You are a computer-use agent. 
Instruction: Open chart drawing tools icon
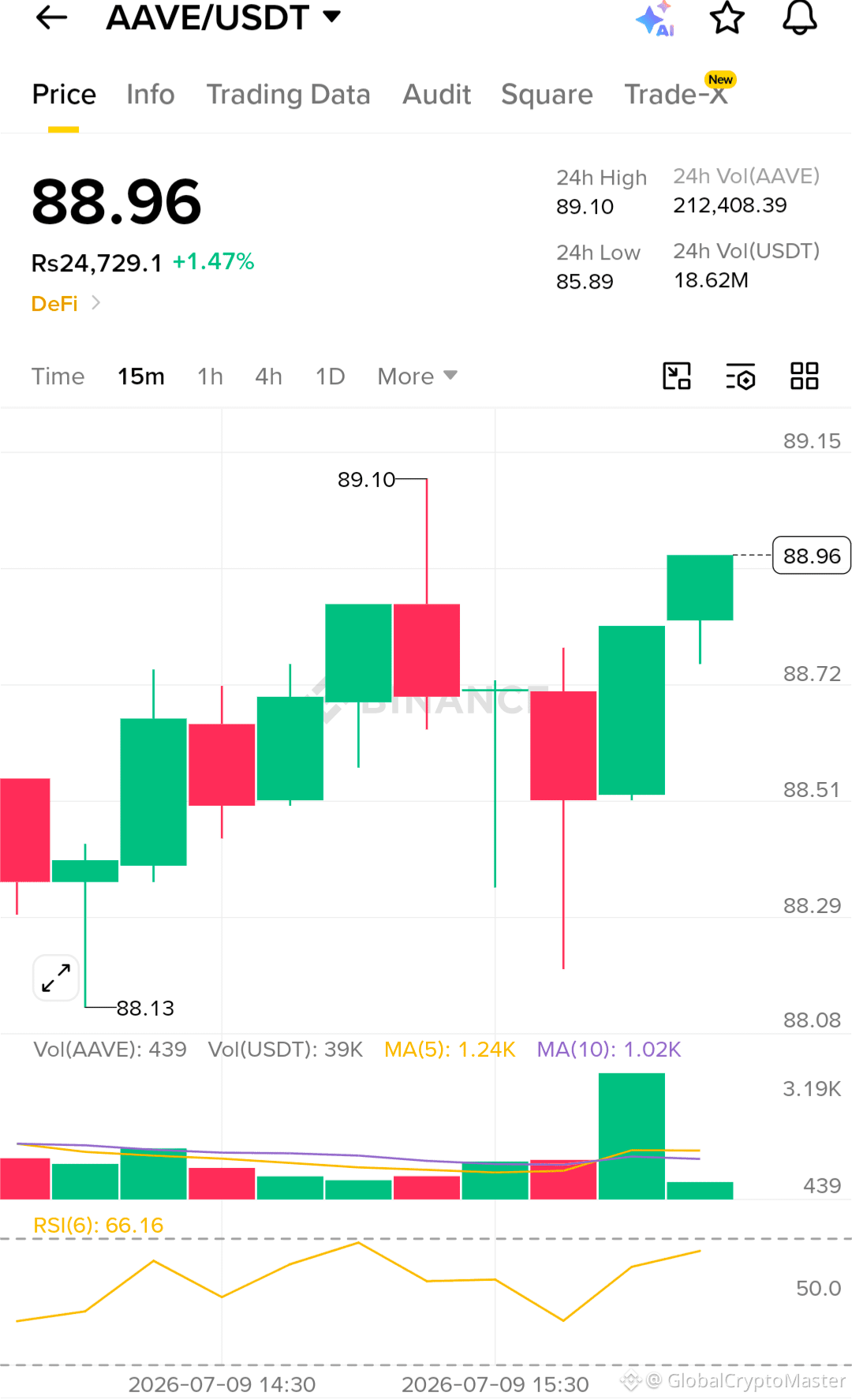coord(677,376)
